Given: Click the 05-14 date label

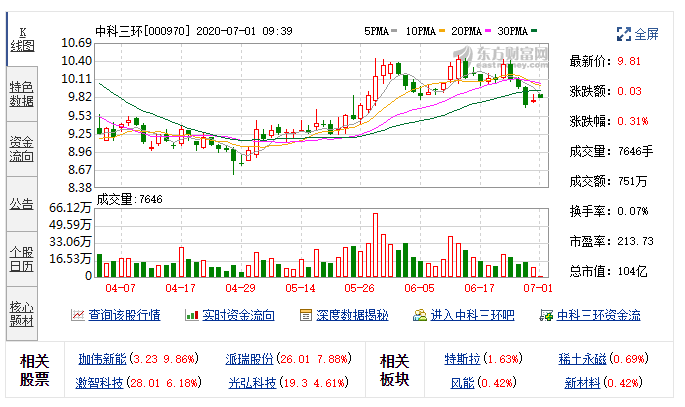Looking at the screenshot, I should [x=301, y=288].
